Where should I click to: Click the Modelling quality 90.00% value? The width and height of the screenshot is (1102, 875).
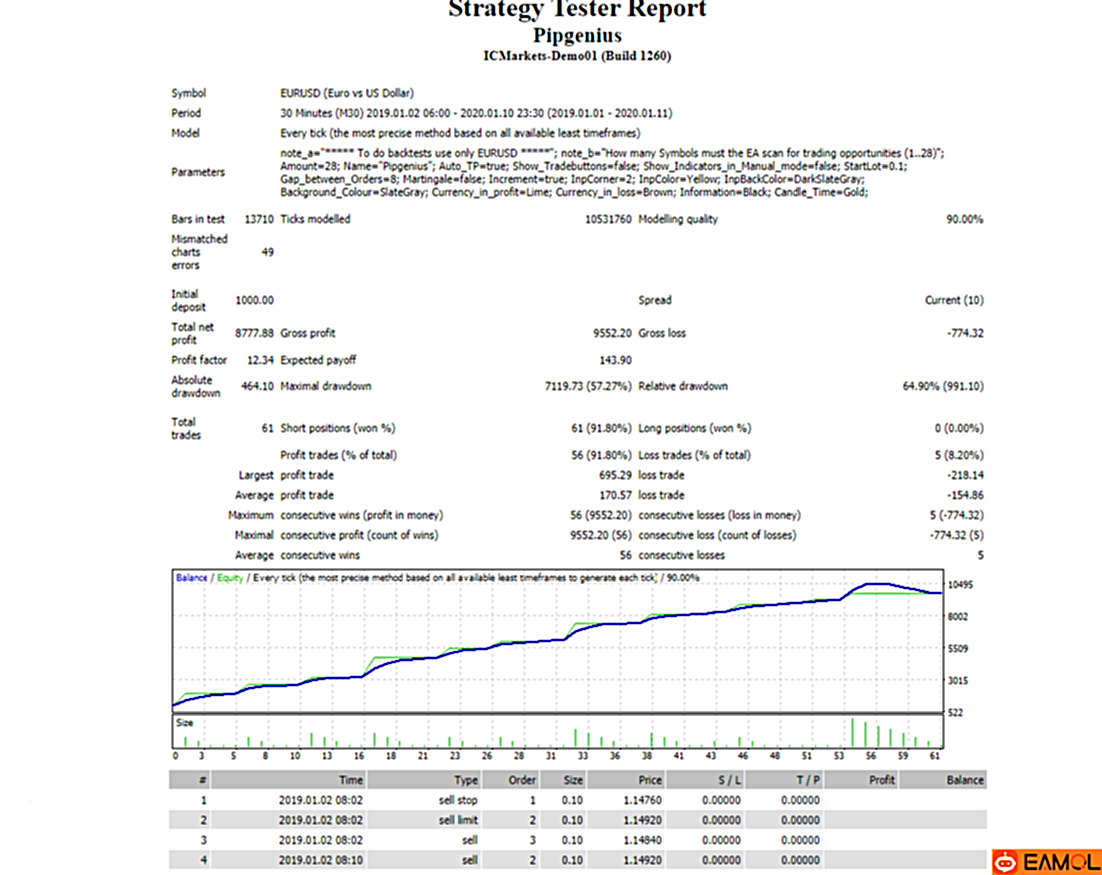pyautogui.click(x=964, y=219)
